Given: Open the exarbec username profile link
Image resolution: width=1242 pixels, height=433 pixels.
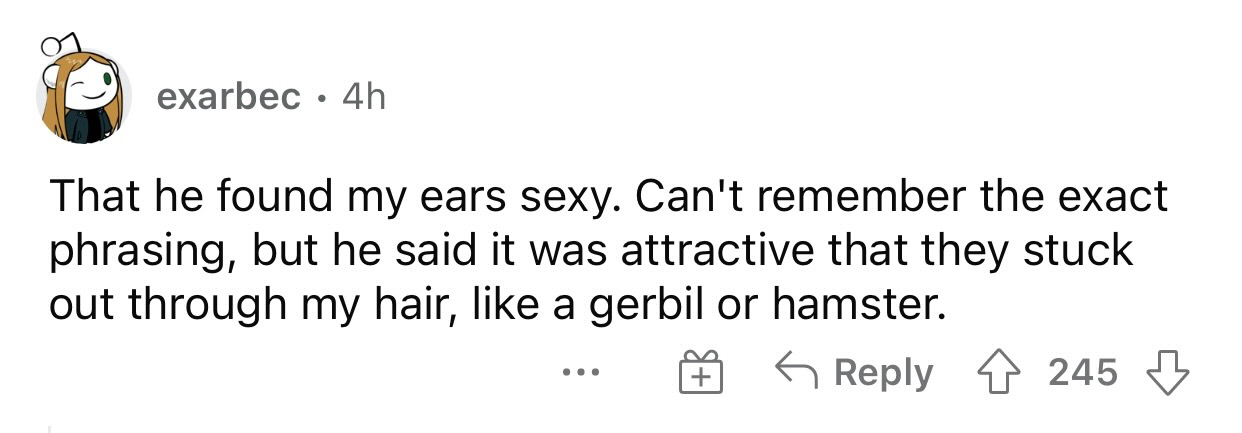Looking at the screenshot, I should point(229,96).
